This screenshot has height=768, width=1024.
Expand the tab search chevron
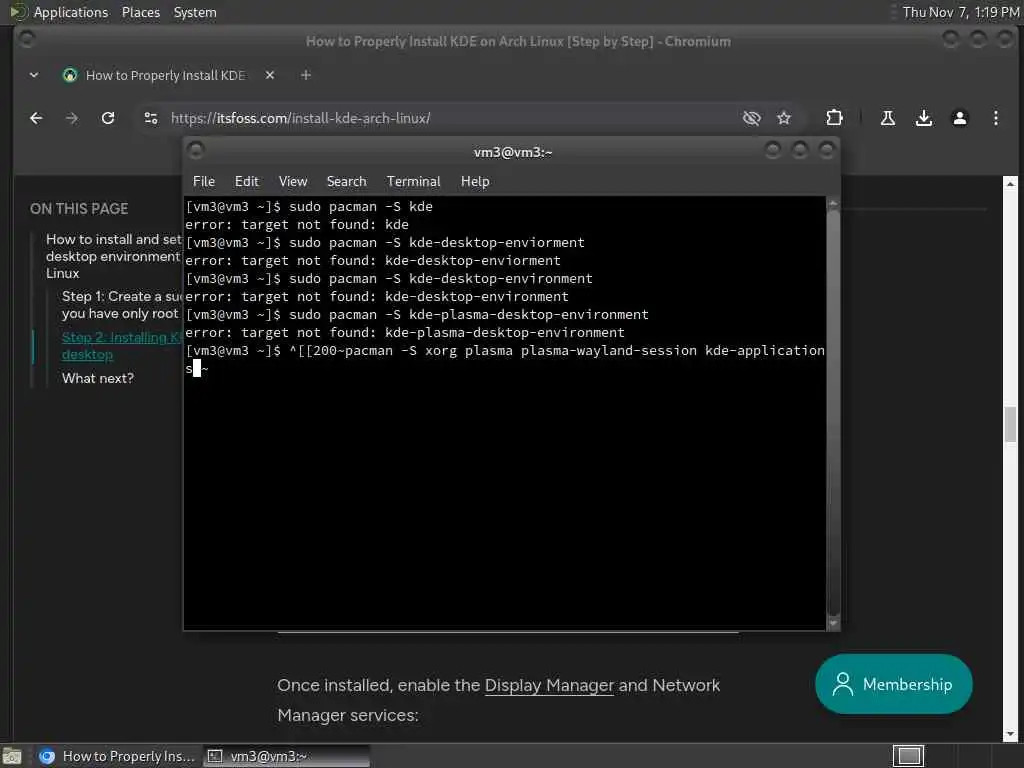(x=34, y=75)
